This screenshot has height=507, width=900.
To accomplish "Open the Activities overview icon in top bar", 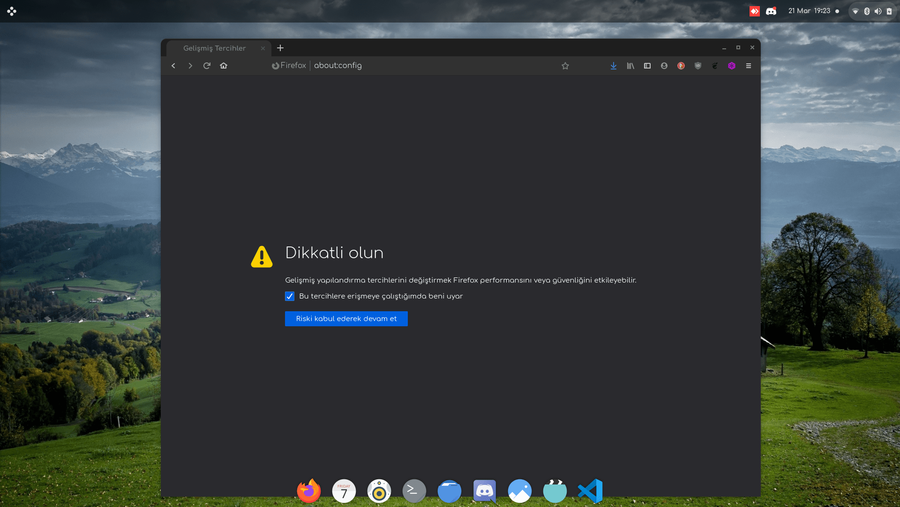I will click(x=11, y=11).
